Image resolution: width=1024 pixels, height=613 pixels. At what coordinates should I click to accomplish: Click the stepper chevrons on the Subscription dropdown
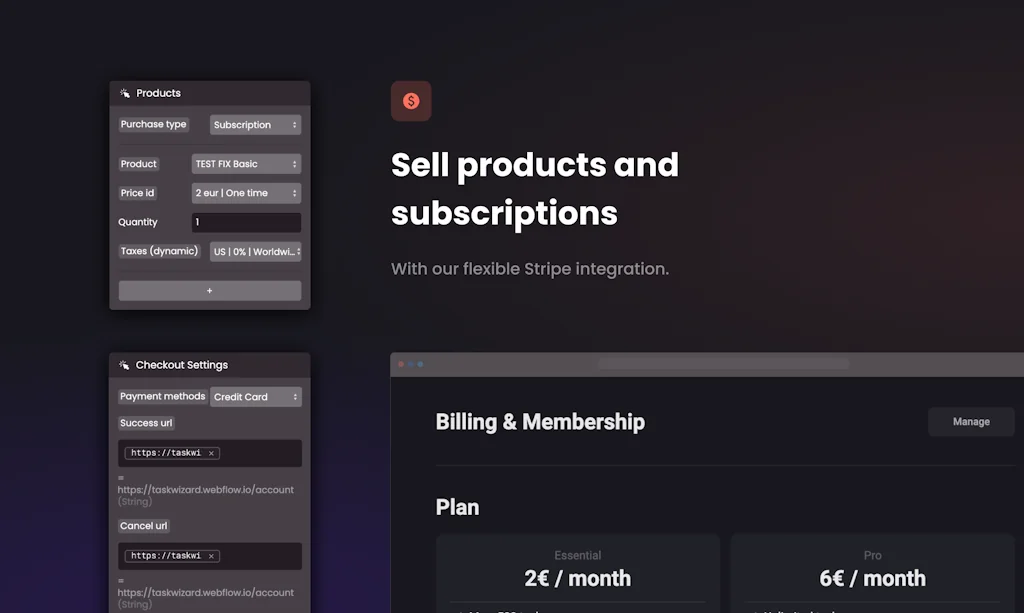(x=294, y=124)
